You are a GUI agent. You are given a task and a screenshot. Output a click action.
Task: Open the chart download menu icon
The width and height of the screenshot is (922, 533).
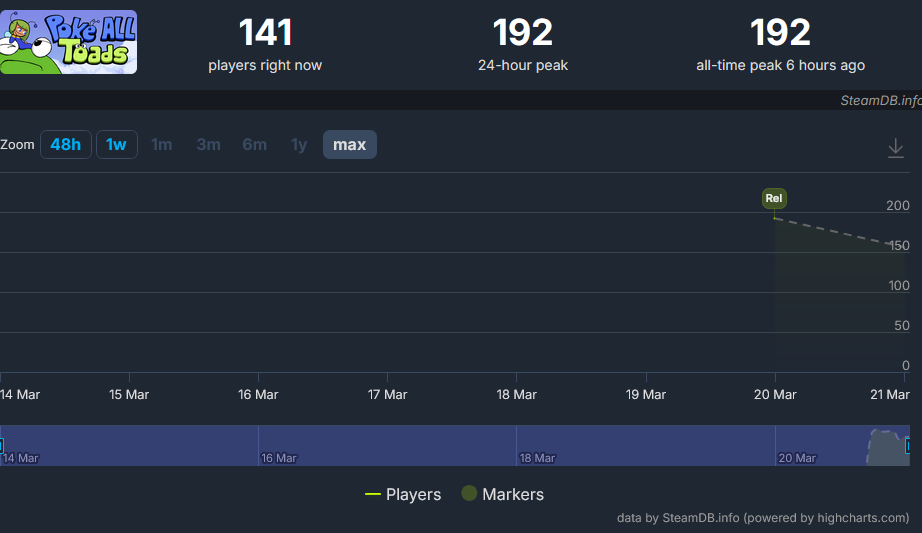[895, 148]
